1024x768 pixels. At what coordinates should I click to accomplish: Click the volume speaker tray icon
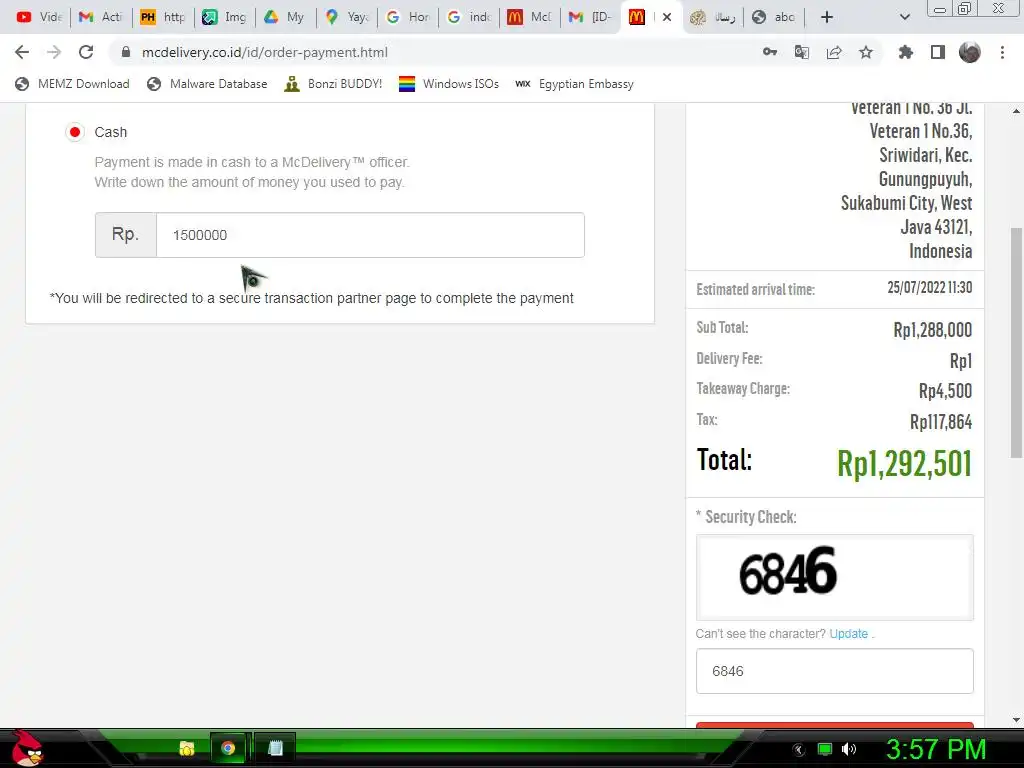click(x=849, y=749)
